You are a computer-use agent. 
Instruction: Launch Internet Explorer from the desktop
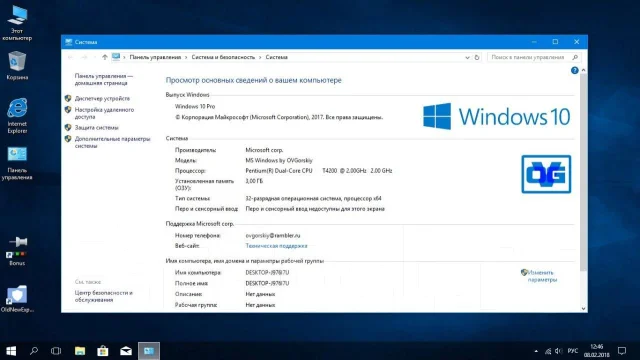[17, 116]
